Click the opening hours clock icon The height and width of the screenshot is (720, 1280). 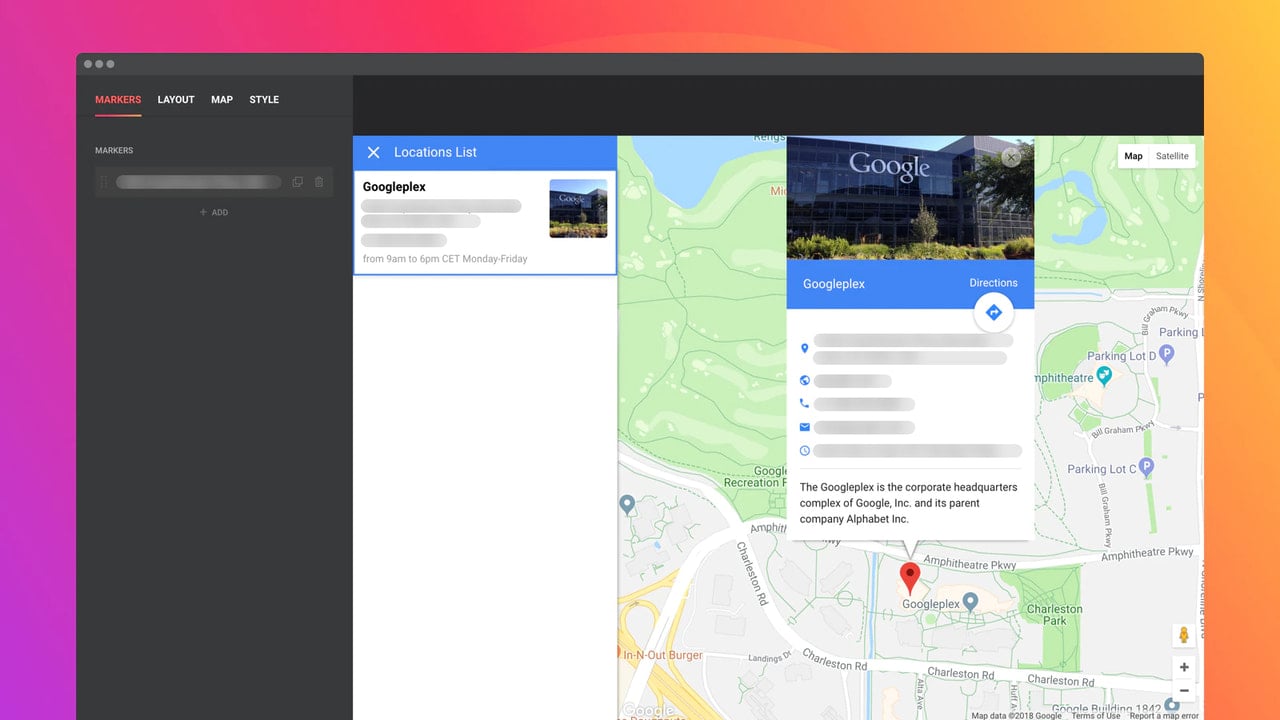tap(805, 451)
